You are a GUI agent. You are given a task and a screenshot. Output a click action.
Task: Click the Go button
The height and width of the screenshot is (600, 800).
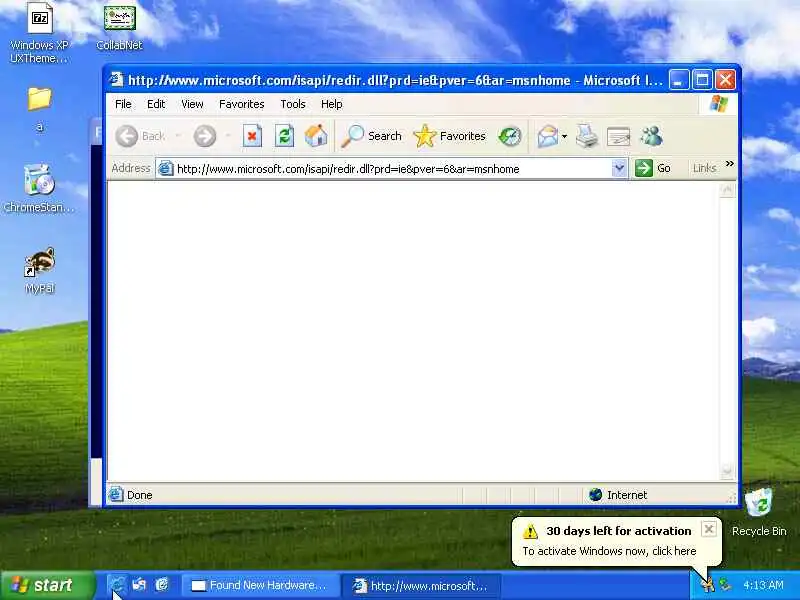point(653,168)
